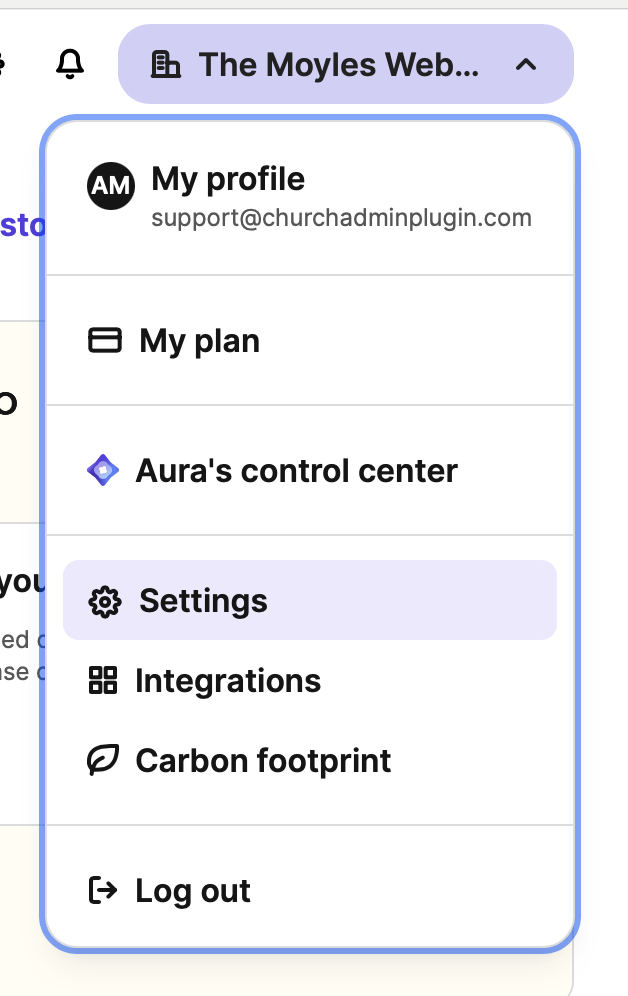Open Aura's control center
Screen dimensions: 628x996
(296, 470)
